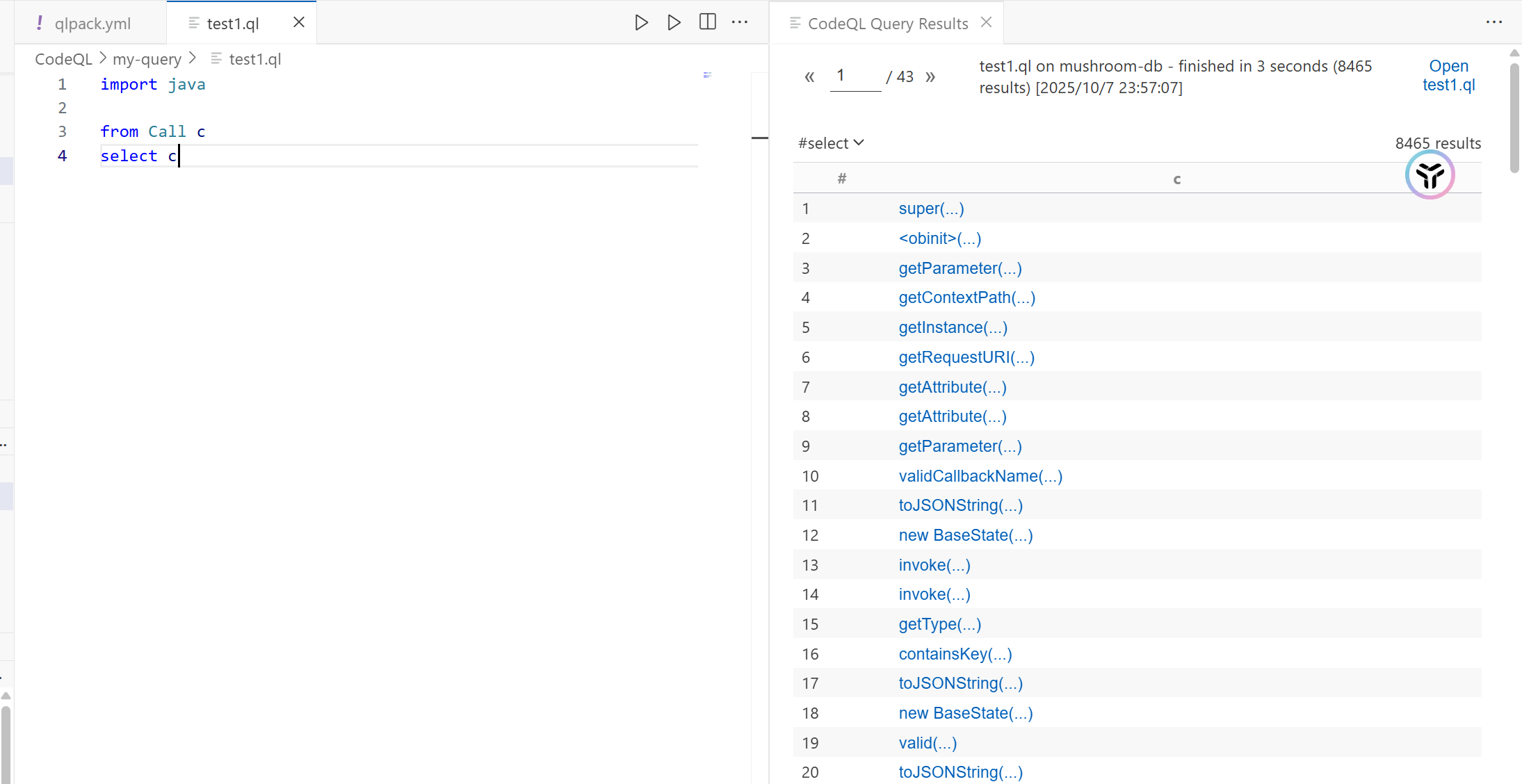Image resolution: width=1522 pixels, height=784 pixels.
Task: Open editor more actions ellipsis
Action: click(740, 22)
